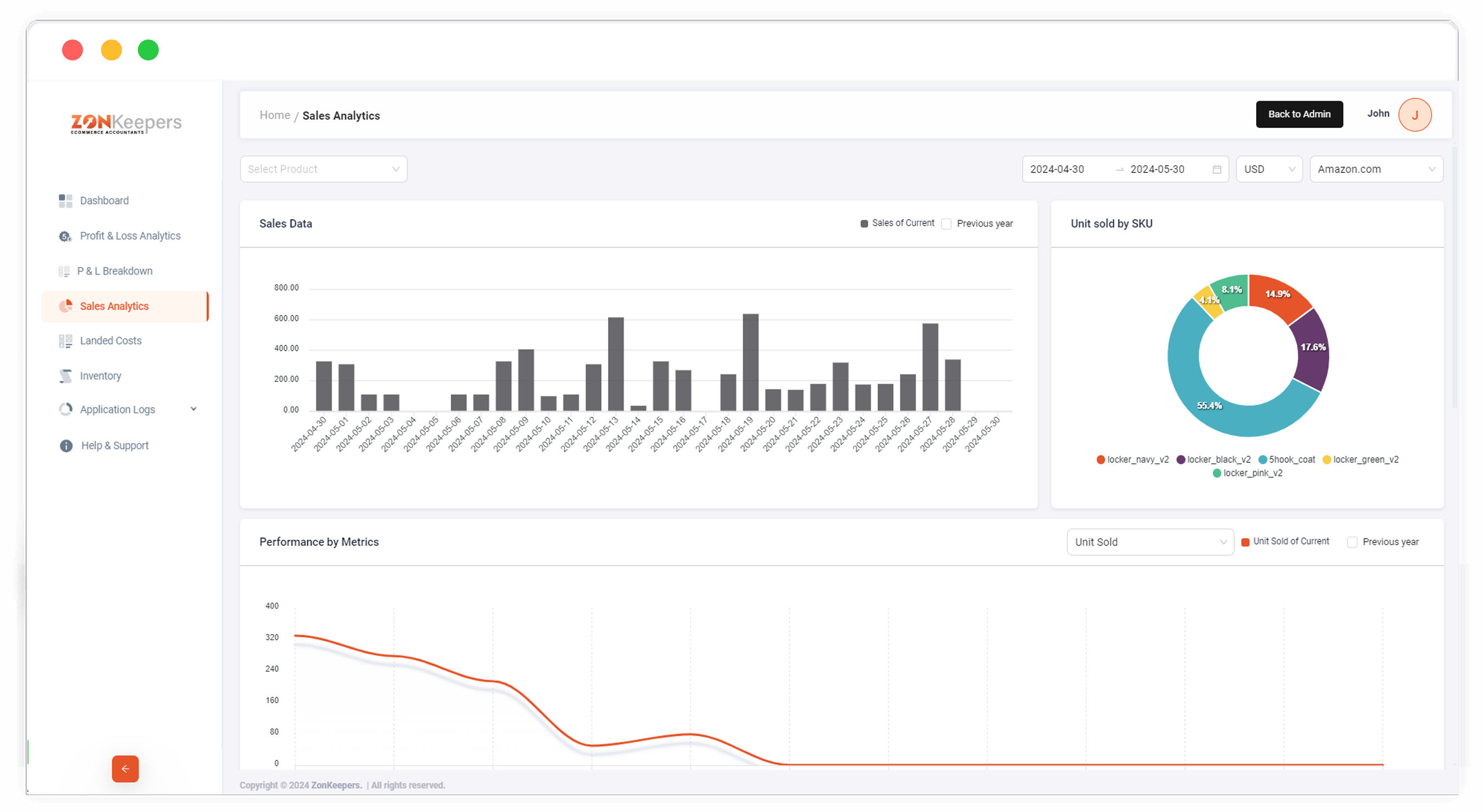Open the Select Product dropdown
Viewport: 1483px width, 812px height.
pos(324,169)
